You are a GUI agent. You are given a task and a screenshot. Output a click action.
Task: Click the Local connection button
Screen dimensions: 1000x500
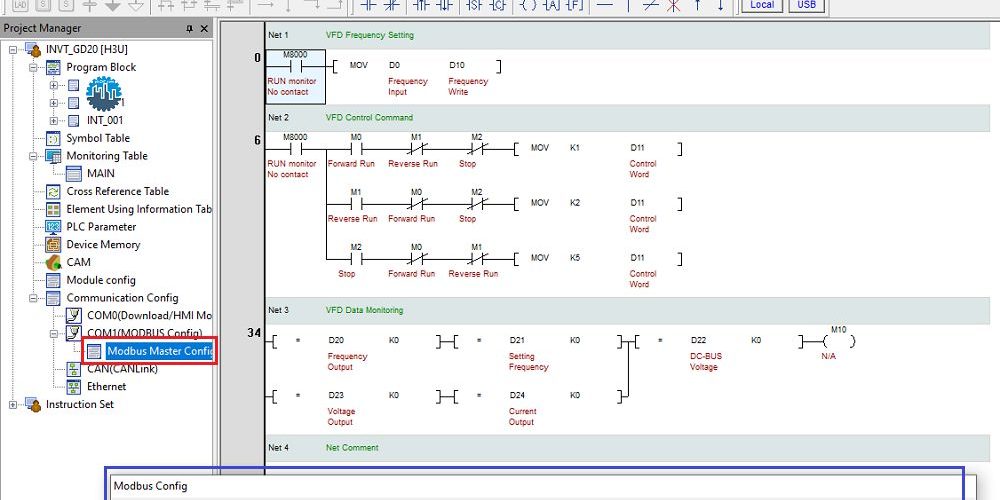761,5
